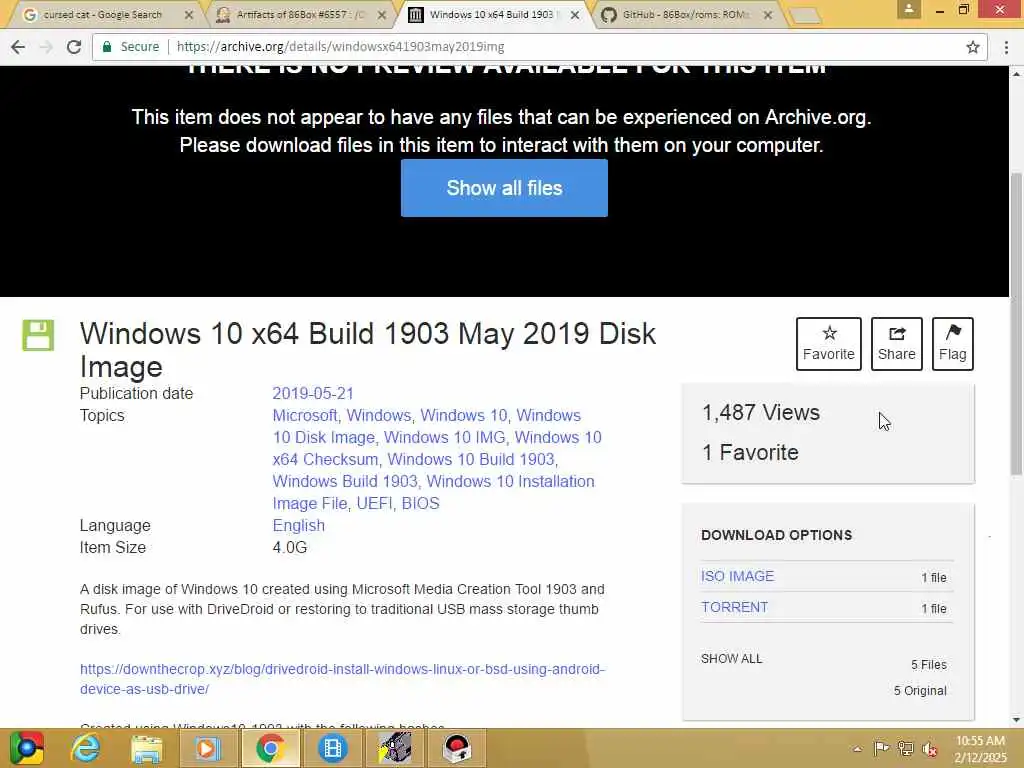This screenshot has height=768, width=1024.
Task: Open the 2019-05-21 publication date link
Action: click(x=313, y=393)
